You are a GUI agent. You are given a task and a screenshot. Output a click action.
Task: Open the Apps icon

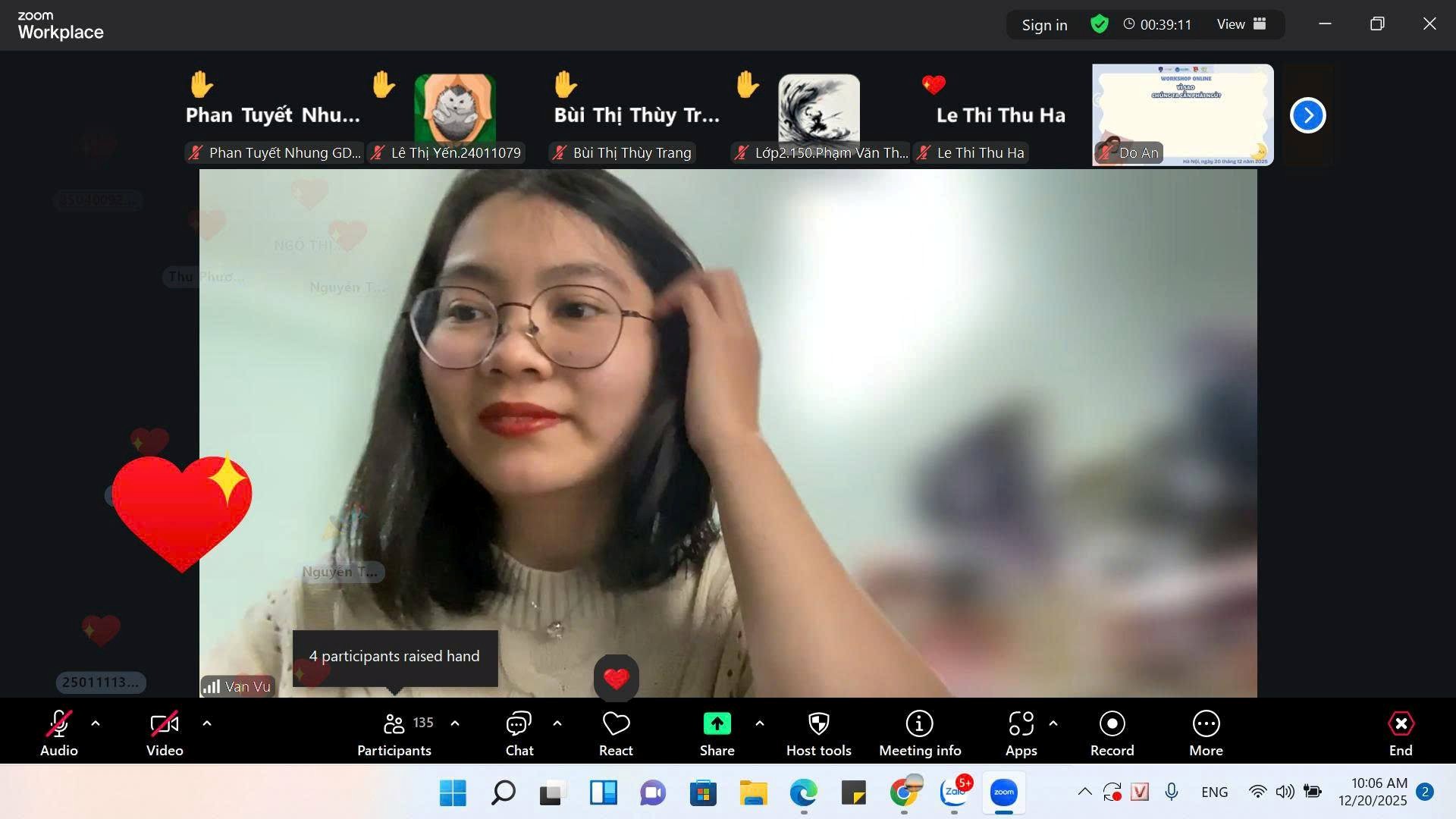click(x=1021, y=724)
